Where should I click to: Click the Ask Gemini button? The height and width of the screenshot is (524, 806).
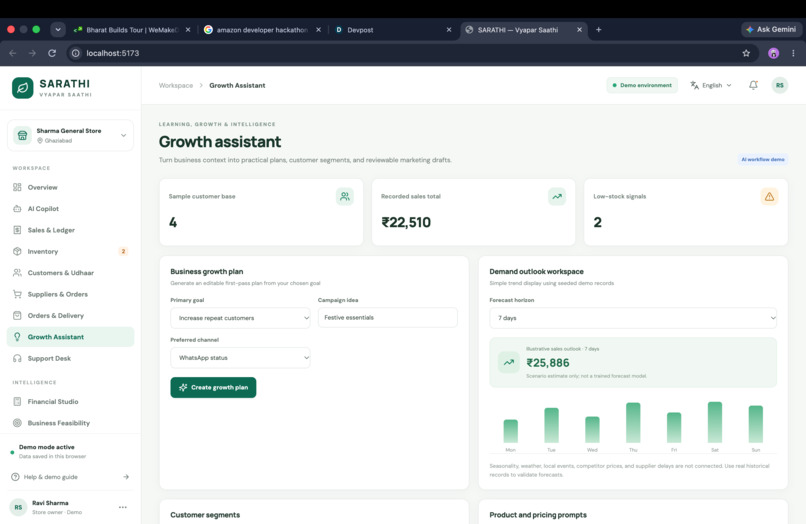coord(771,29)
